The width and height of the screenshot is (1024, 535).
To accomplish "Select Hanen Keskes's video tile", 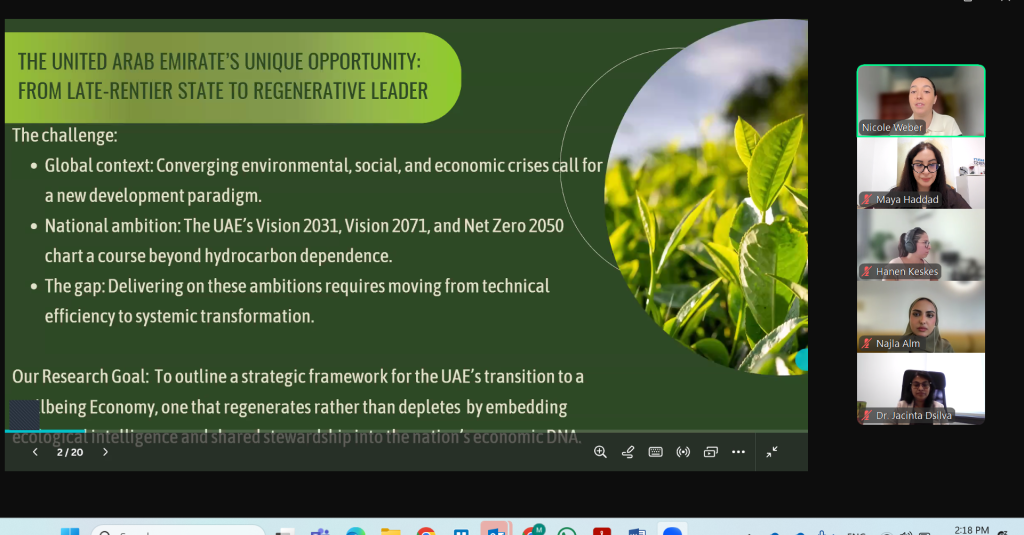I will coord(921,245).
